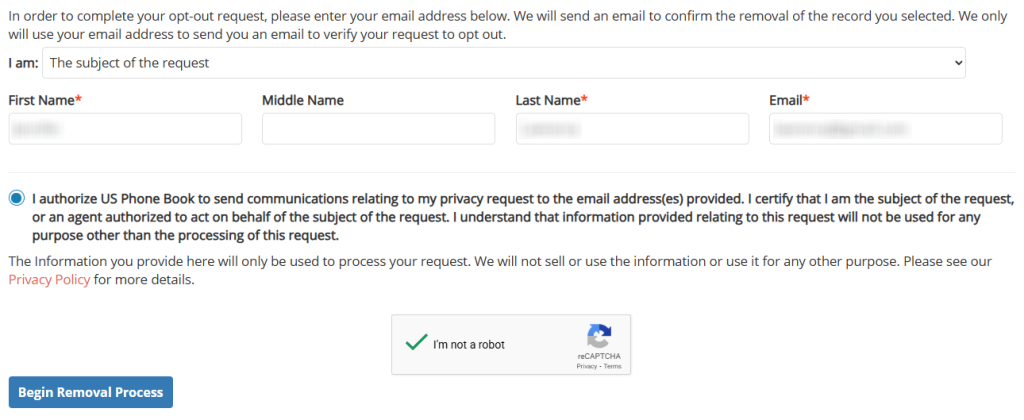Open the Privacy Policy link
Image resolution: width=1024 pixels, height=420 pixels.
(49, 280)
